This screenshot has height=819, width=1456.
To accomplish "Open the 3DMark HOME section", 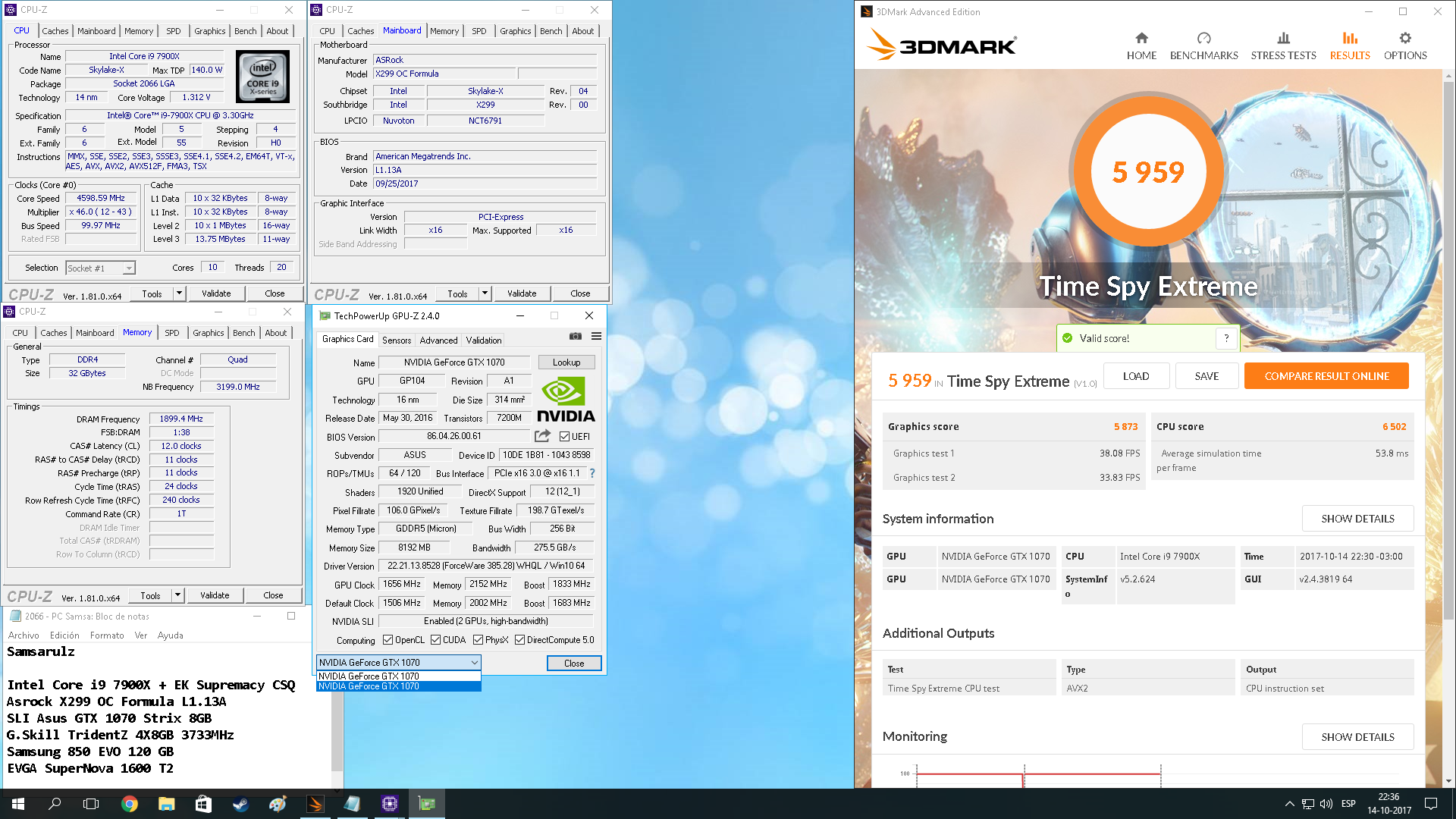I will [x=1141, y=46].
